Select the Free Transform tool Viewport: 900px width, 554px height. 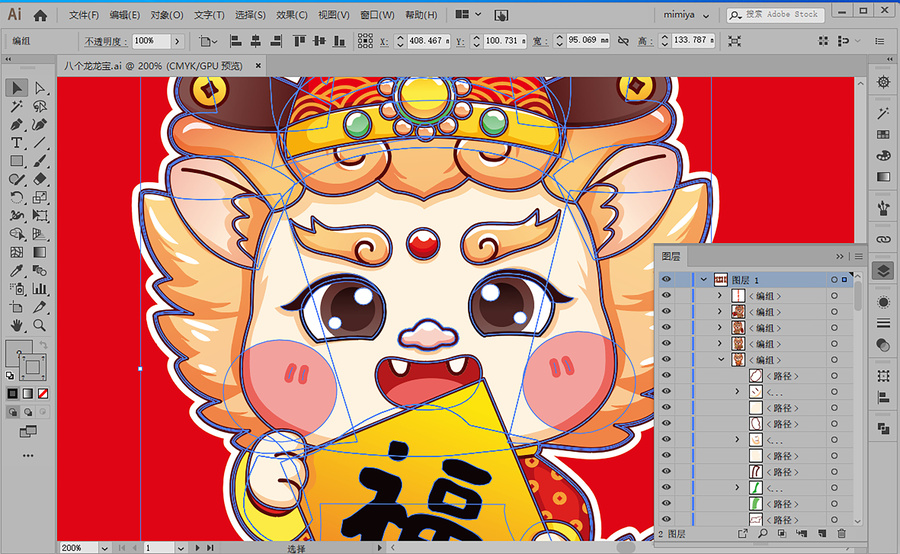tap(40, 216)
